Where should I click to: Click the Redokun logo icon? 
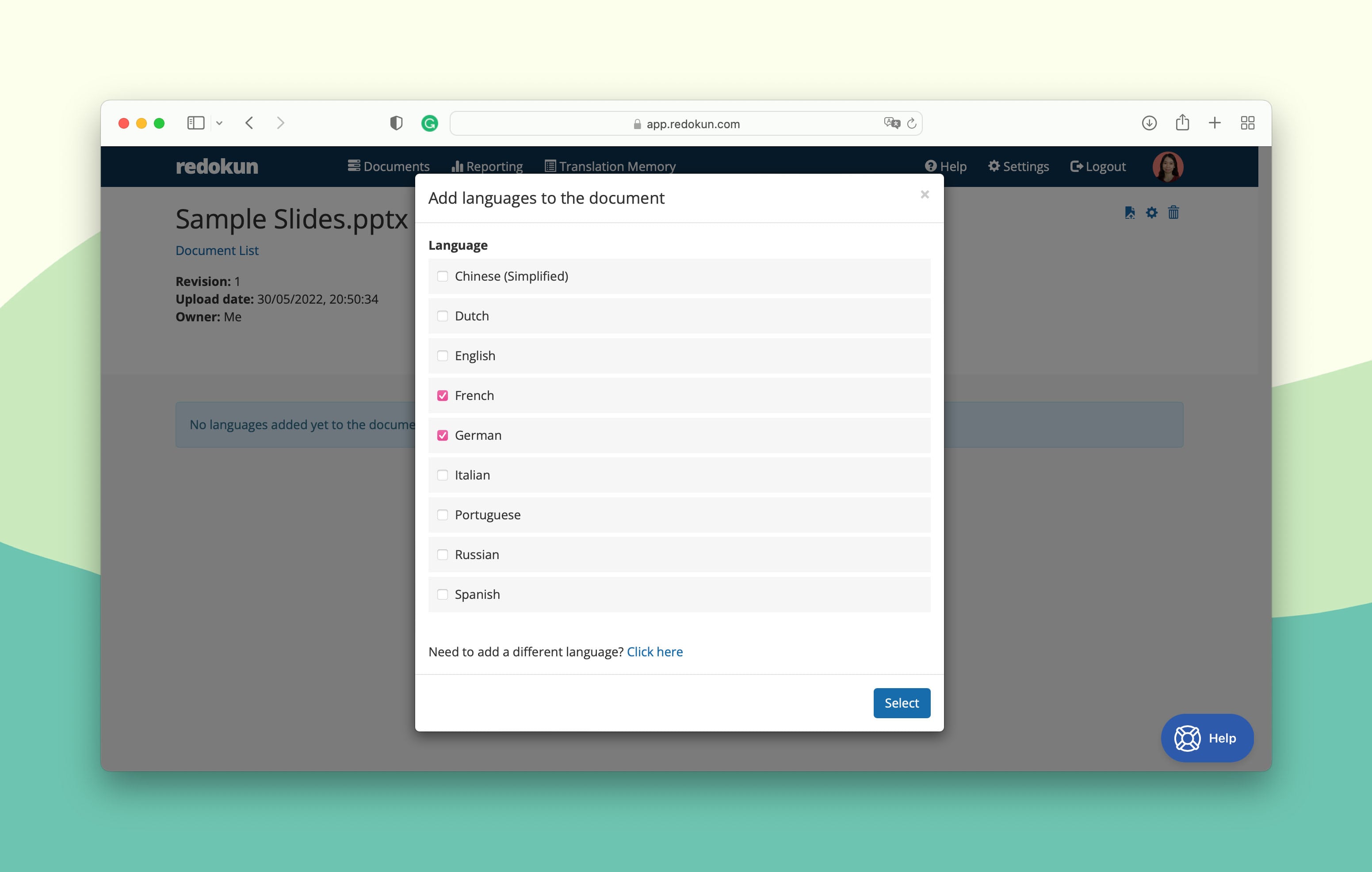[216, 166]
